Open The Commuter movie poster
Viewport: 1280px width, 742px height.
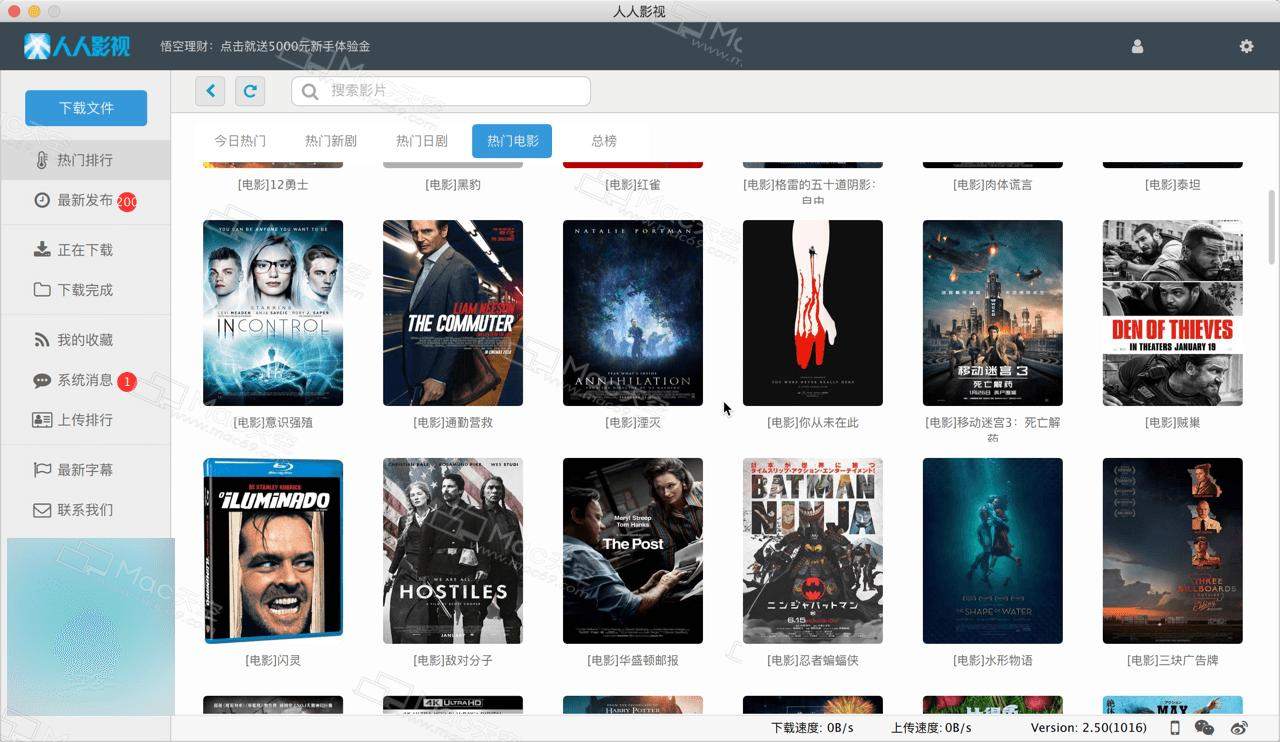pos(453,313)
